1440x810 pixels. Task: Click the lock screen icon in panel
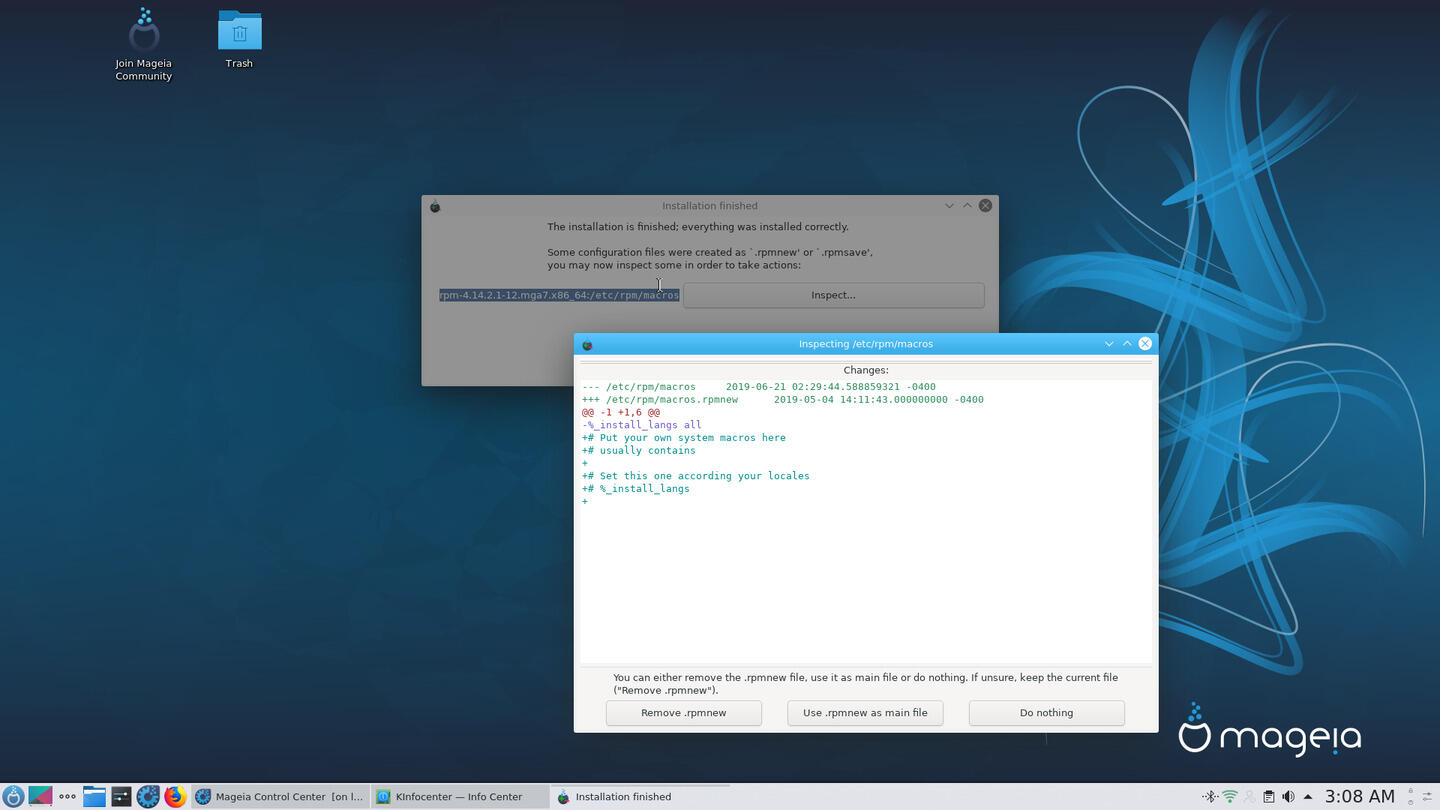pos(1410,791)
